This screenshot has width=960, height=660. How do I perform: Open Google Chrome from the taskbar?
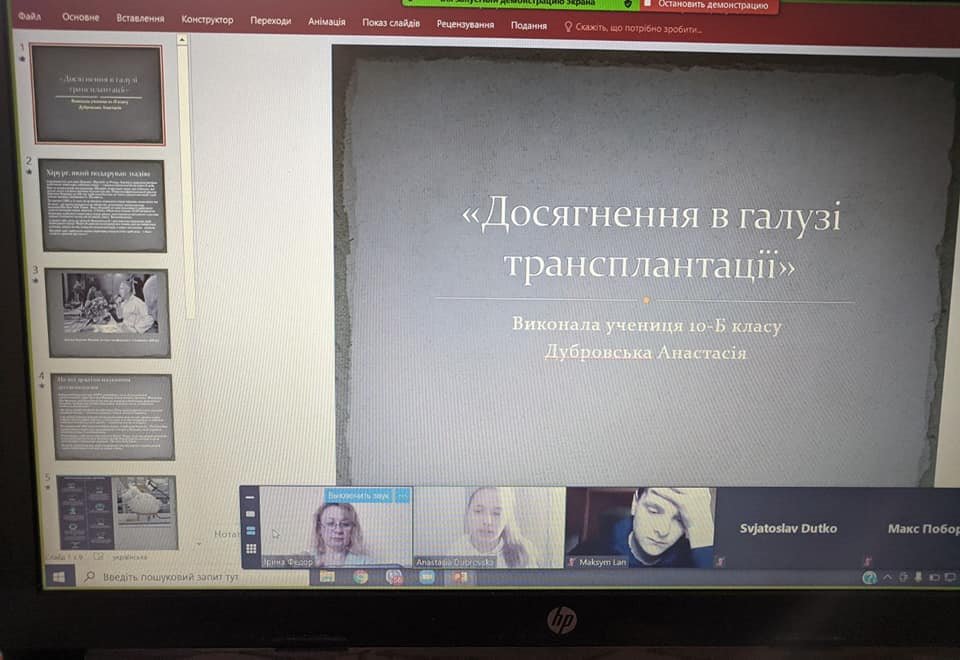[361, 577]
